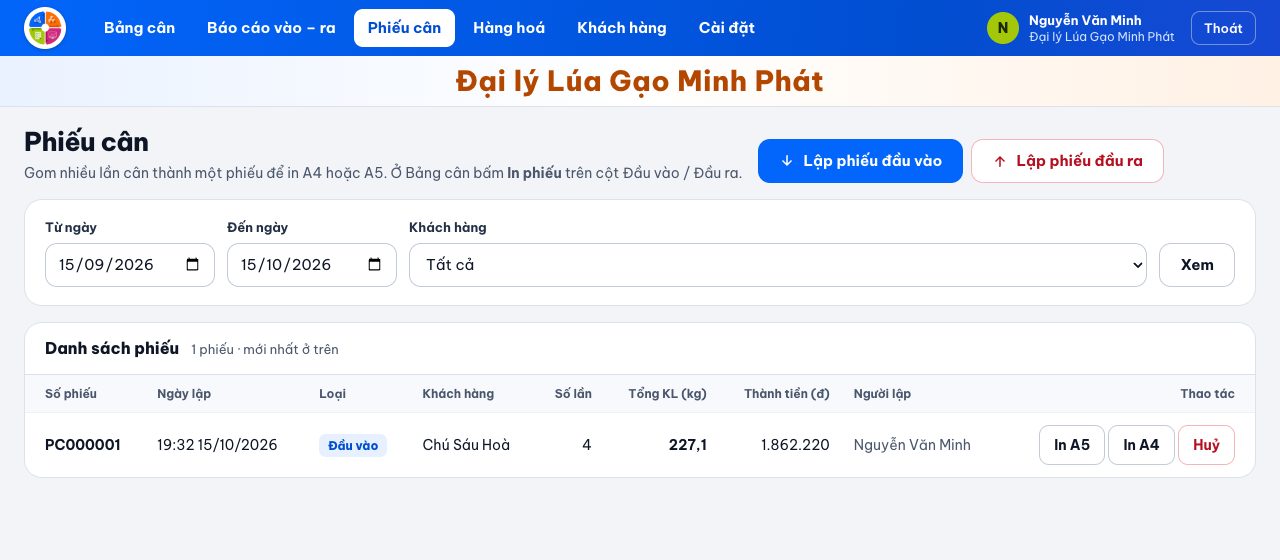1280x560 pixels.
Task: Click amount value 1.862.220
Action: (x=795, y=445)
